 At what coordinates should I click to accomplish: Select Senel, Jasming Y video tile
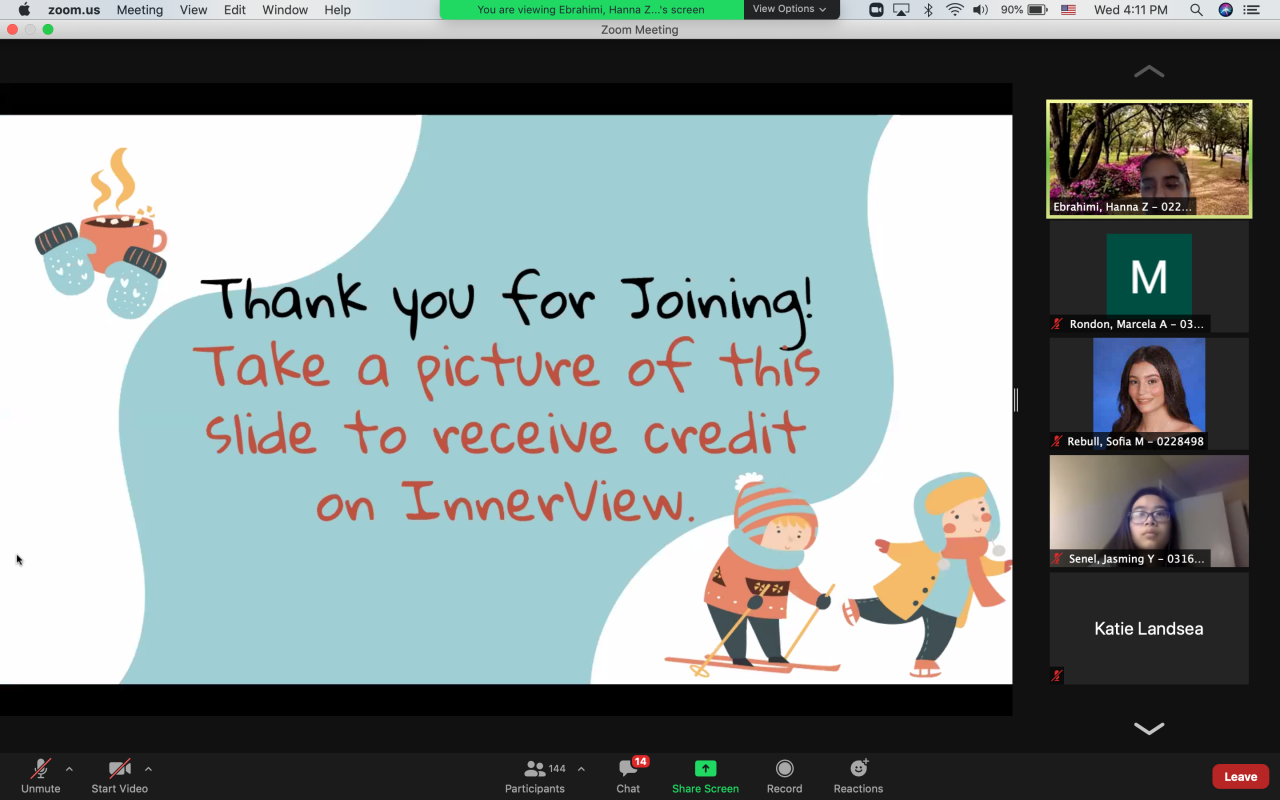(x=1149, y=511)
